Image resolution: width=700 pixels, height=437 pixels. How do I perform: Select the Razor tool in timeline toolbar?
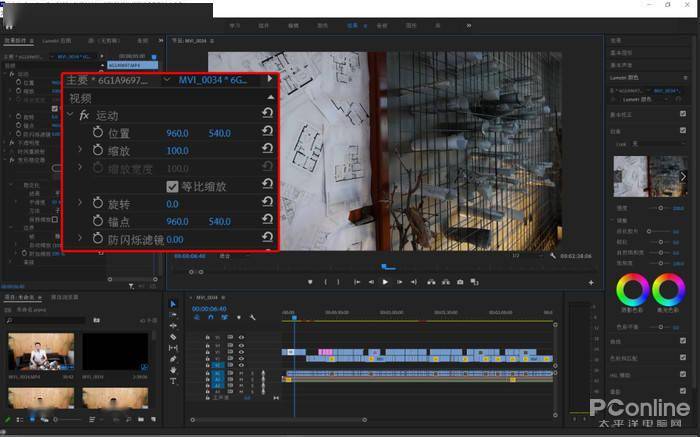[x=173, y=337]
